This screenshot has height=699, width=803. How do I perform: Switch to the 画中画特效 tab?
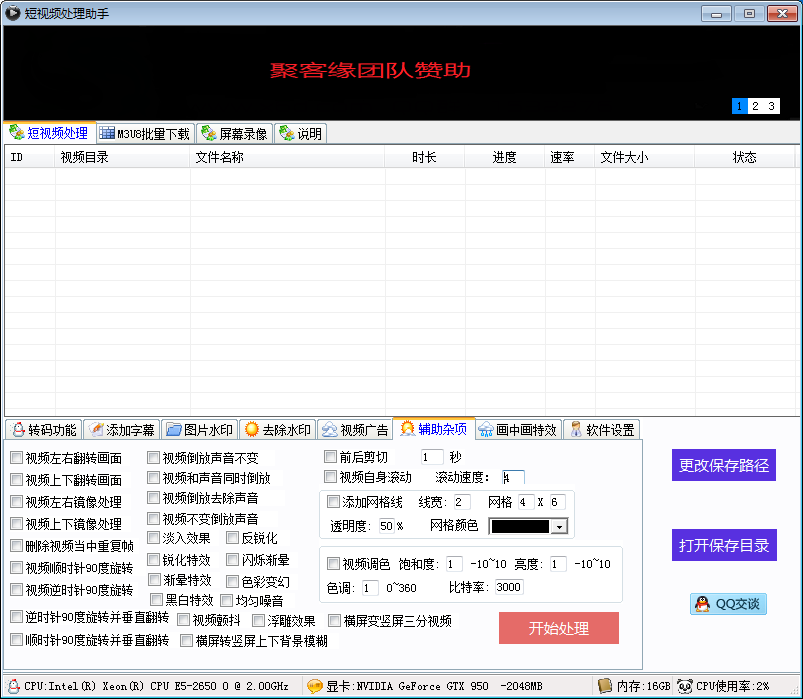click(x=519, y=430)
